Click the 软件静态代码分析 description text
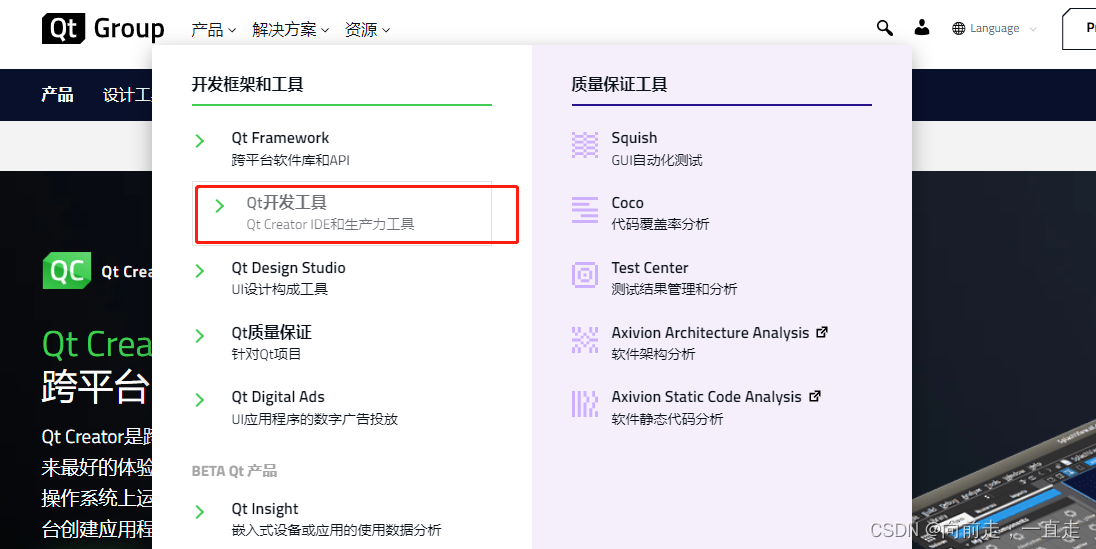Image resolution: width=1096 pixels, height=549 pixels. pyautogui.click(x=667, y=419)
